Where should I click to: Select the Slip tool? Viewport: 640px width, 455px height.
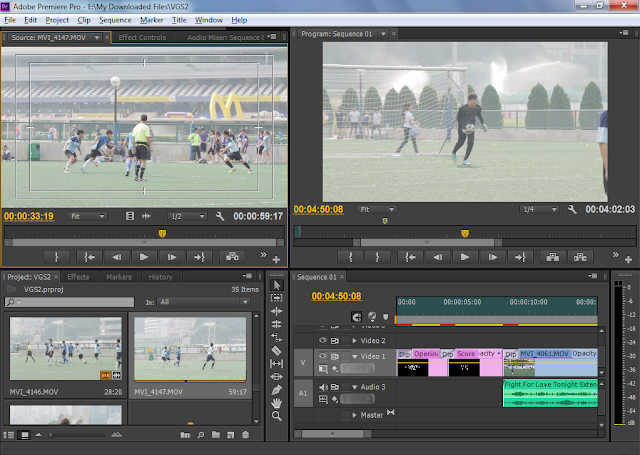277,363
